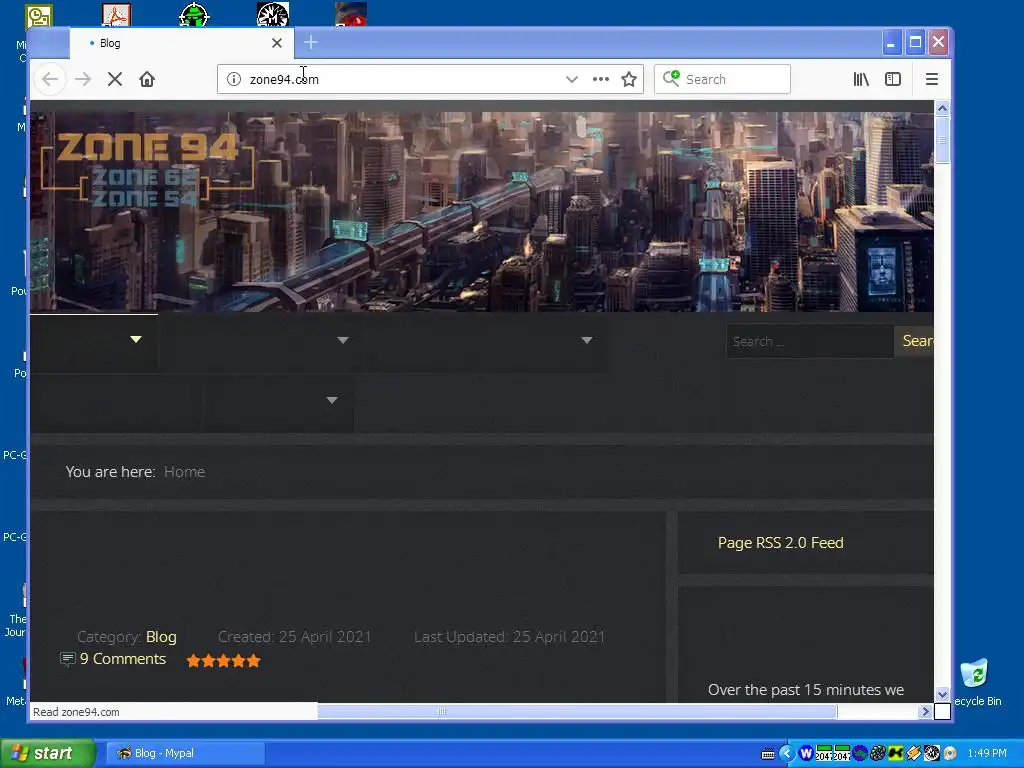This screenshot has height=768, width=1024.
Task: Click the on-screen keyboard tray icon
Action: (x=768, y=754)
